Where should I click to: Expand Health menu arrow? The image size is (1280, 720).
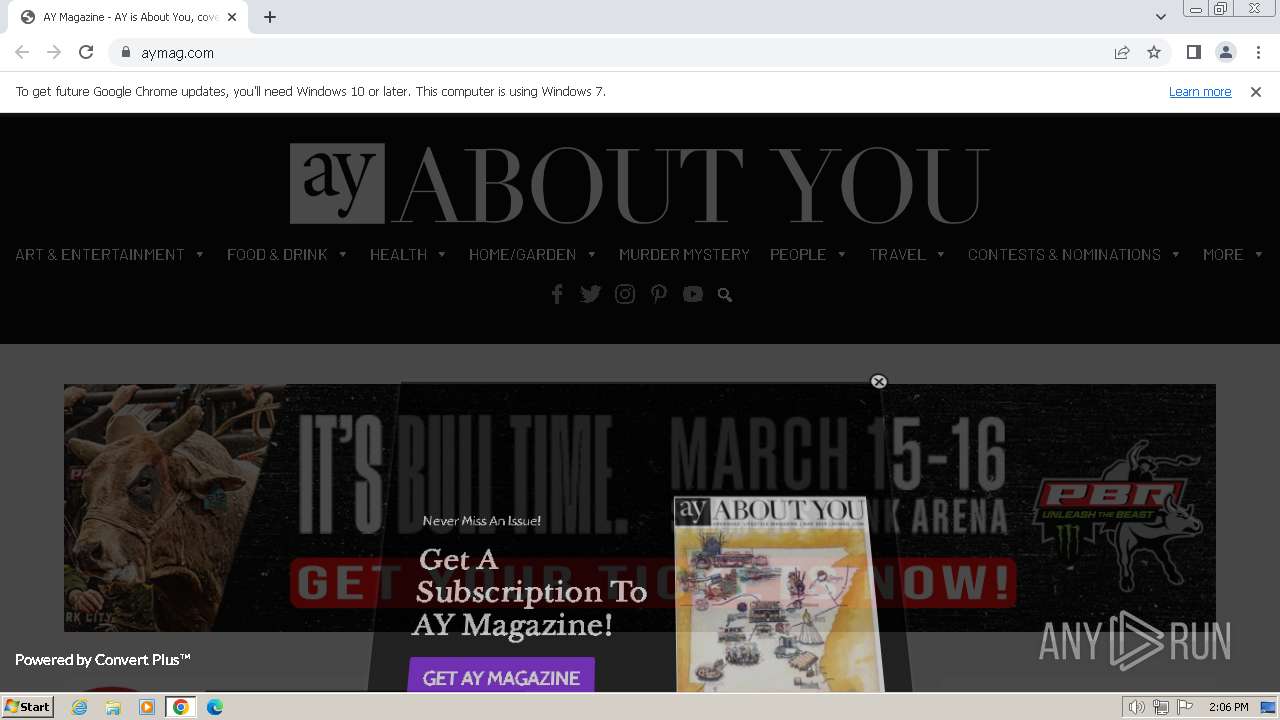pyautogui.click(x=442, y=255)
